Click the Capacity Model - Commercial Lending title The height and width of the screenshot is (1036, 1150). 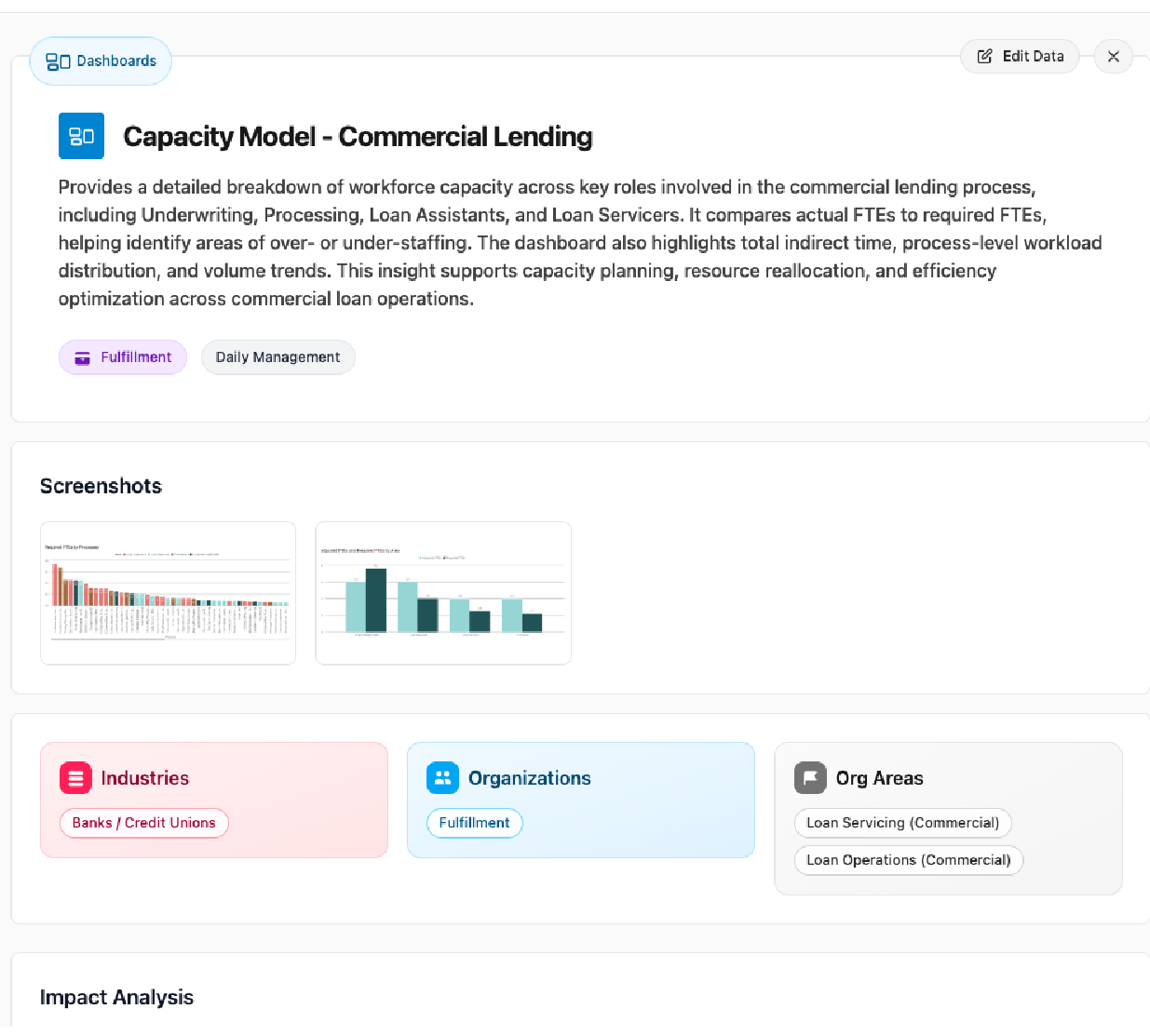click(x=358, y=137)
